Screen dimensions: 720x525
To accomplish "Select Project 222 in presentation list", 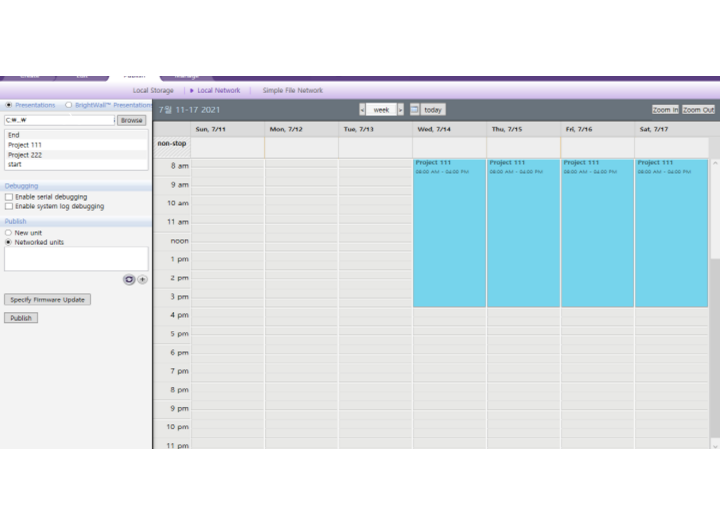I will tap(25, 155).
